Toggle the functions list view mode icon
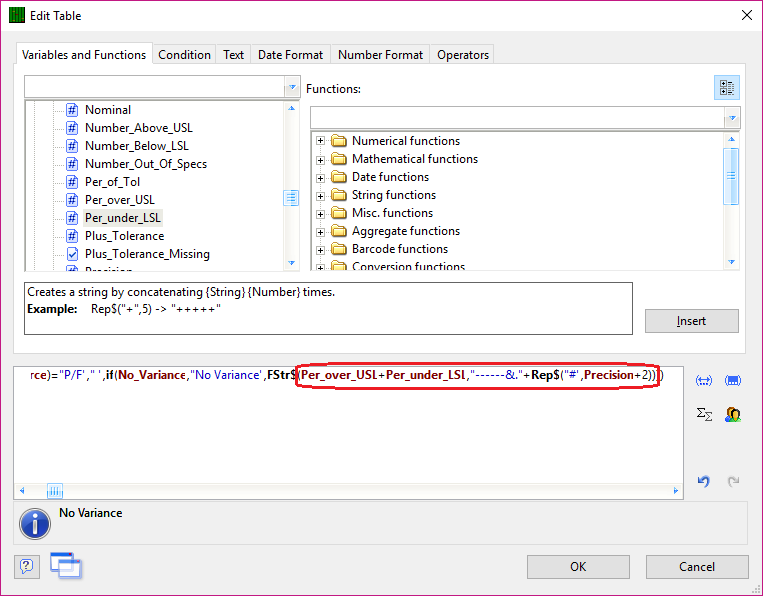The height and width of the screenshot is (596, 763). click(x=727, y=88)
